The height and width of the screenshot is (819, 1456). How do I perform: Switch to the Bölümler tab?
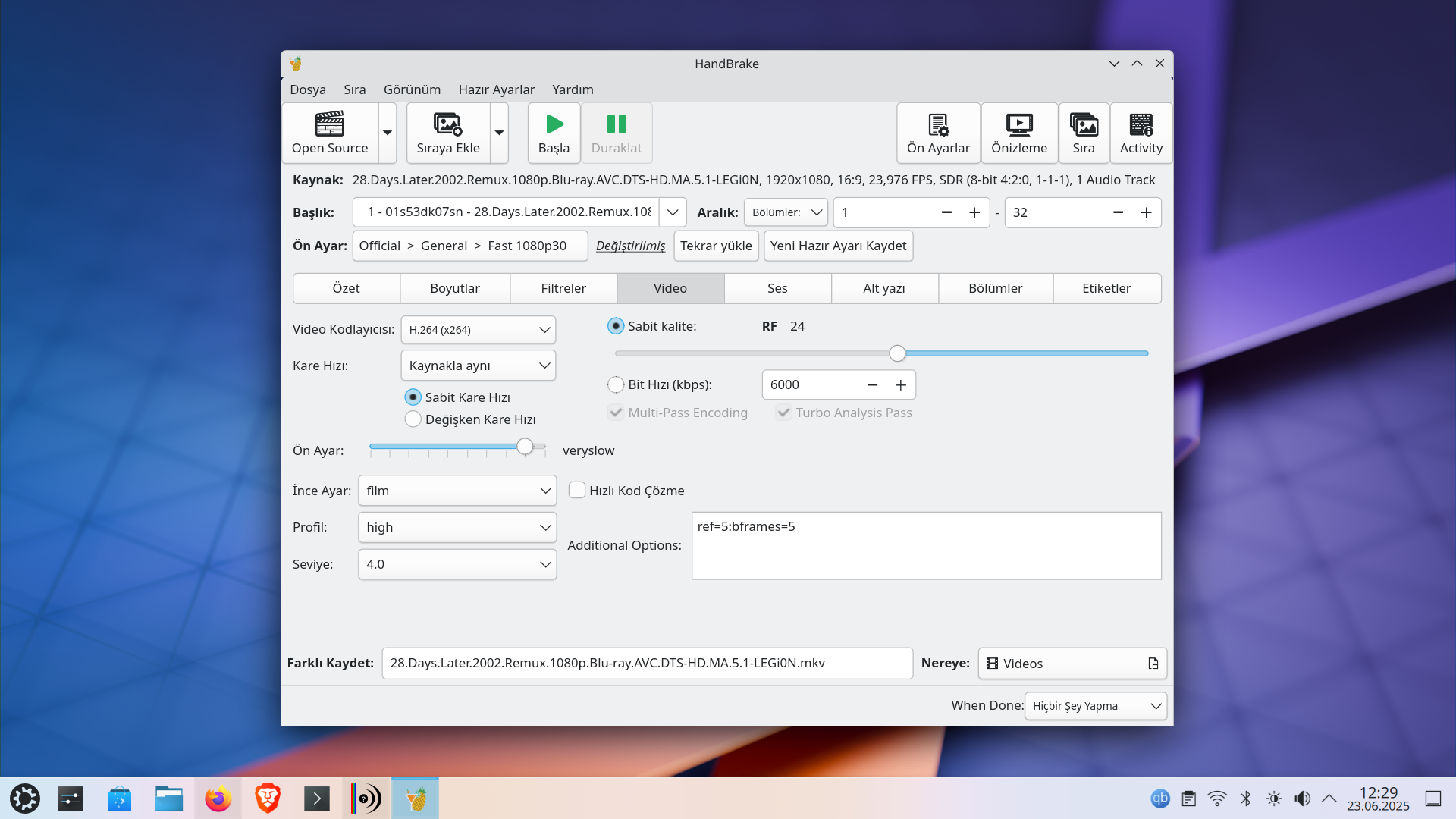coord(996,288)
